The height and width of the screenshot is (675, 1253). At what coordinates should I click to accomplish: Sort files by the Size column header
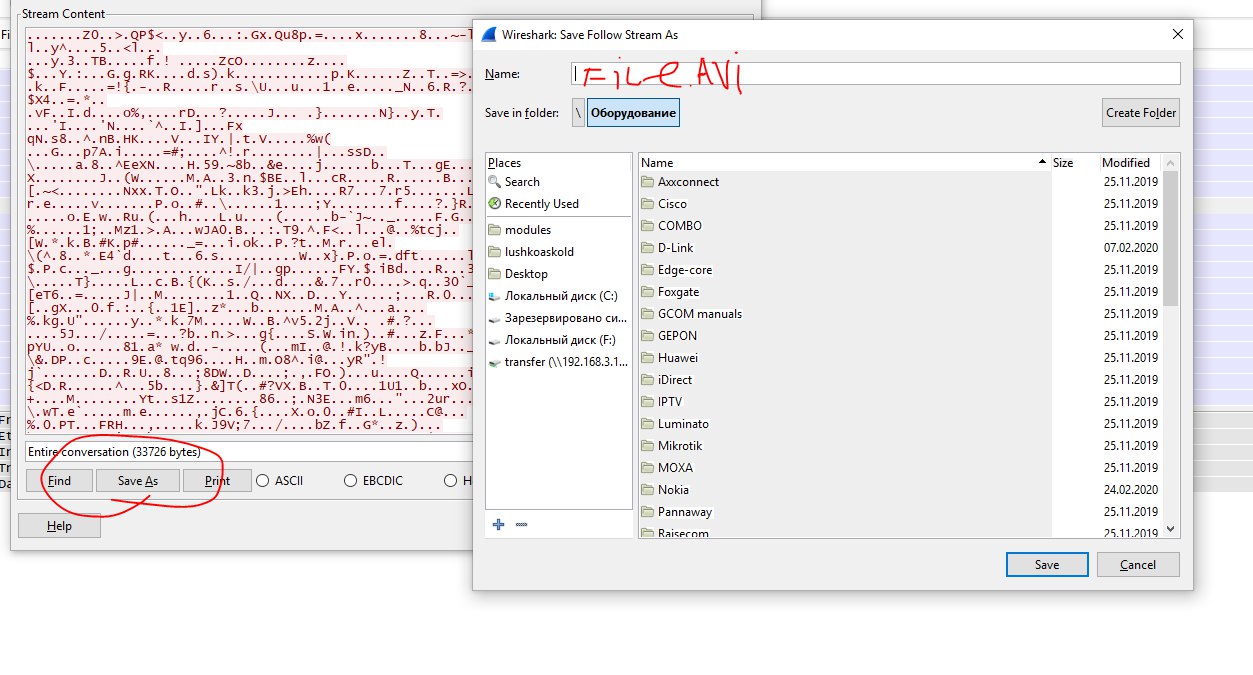pos(1073,163)
